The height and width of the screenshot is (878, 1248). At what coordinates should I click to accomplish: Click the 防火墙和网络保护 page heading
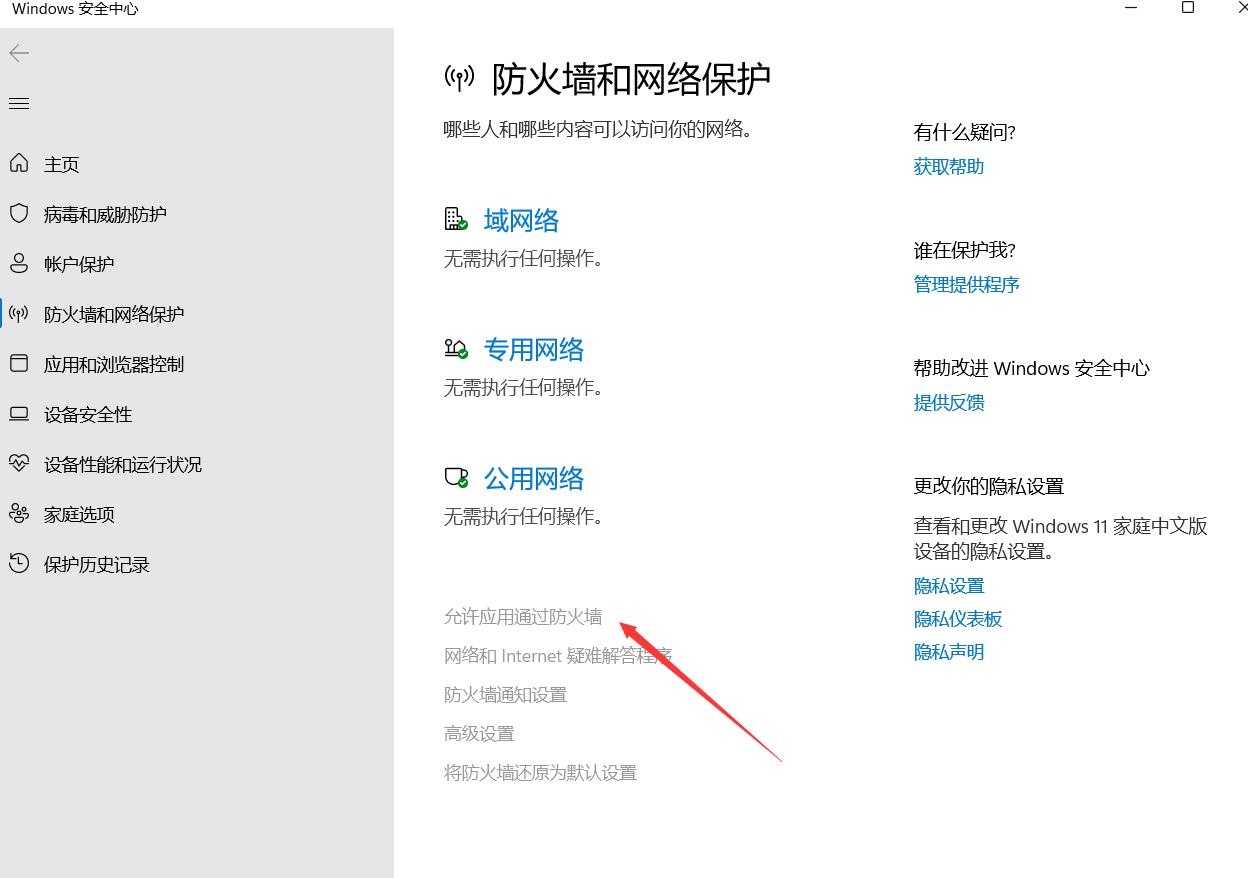point(632,79)
